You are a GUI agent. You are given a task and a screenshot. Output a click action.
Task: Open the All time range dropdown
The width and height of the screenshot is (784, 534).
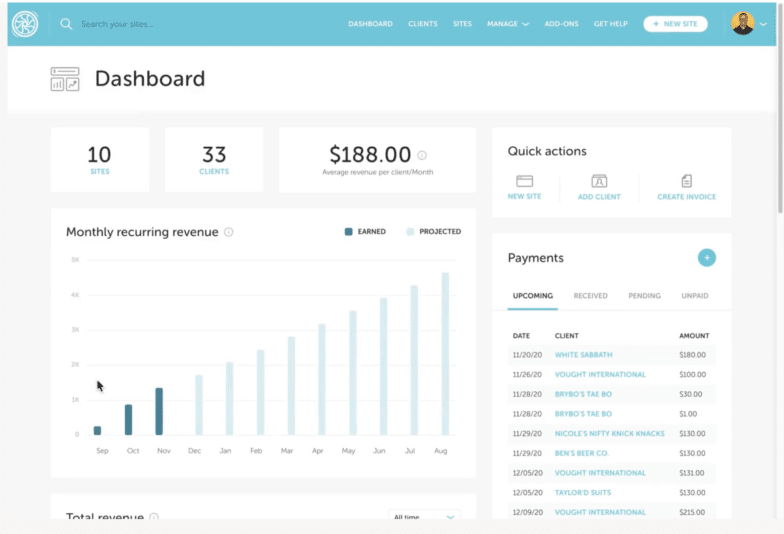point(424,517)
